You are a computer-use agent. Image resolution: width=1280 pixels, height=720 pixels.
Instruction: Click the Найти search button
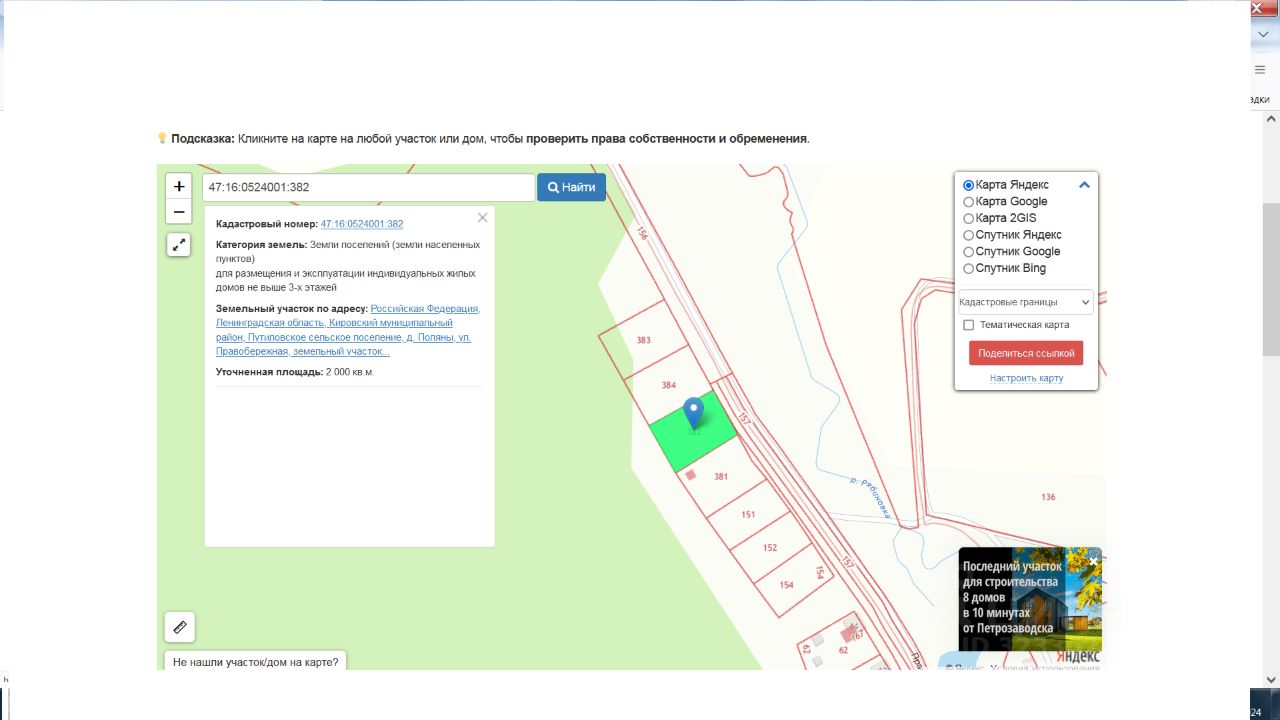[x=571, y=187]
